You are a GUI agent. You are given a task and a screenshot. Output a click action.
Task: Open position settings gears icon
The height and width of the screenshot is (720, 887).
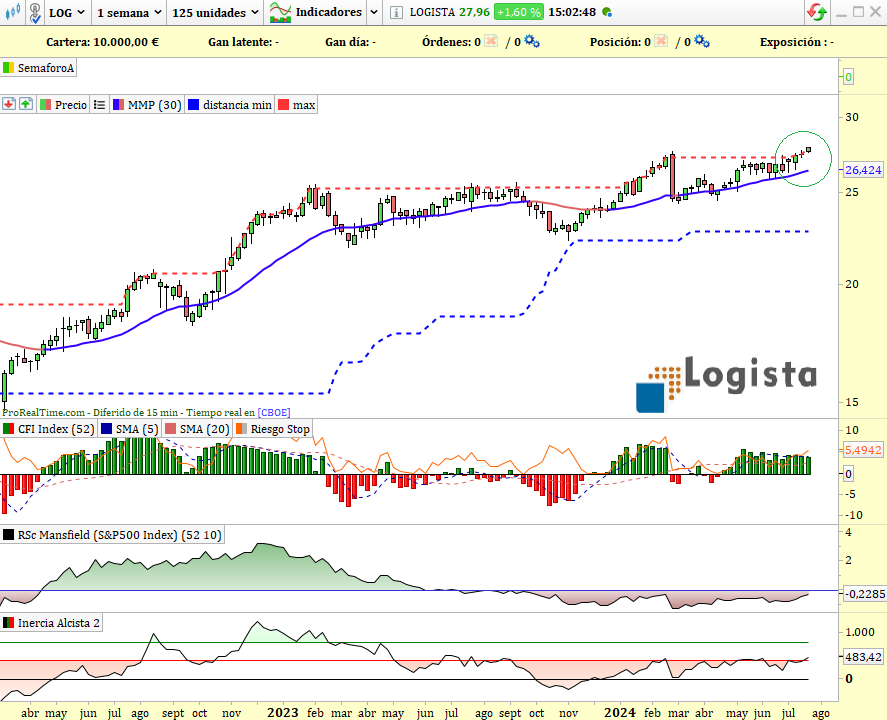pyautogui.click(x=701, y=41)
